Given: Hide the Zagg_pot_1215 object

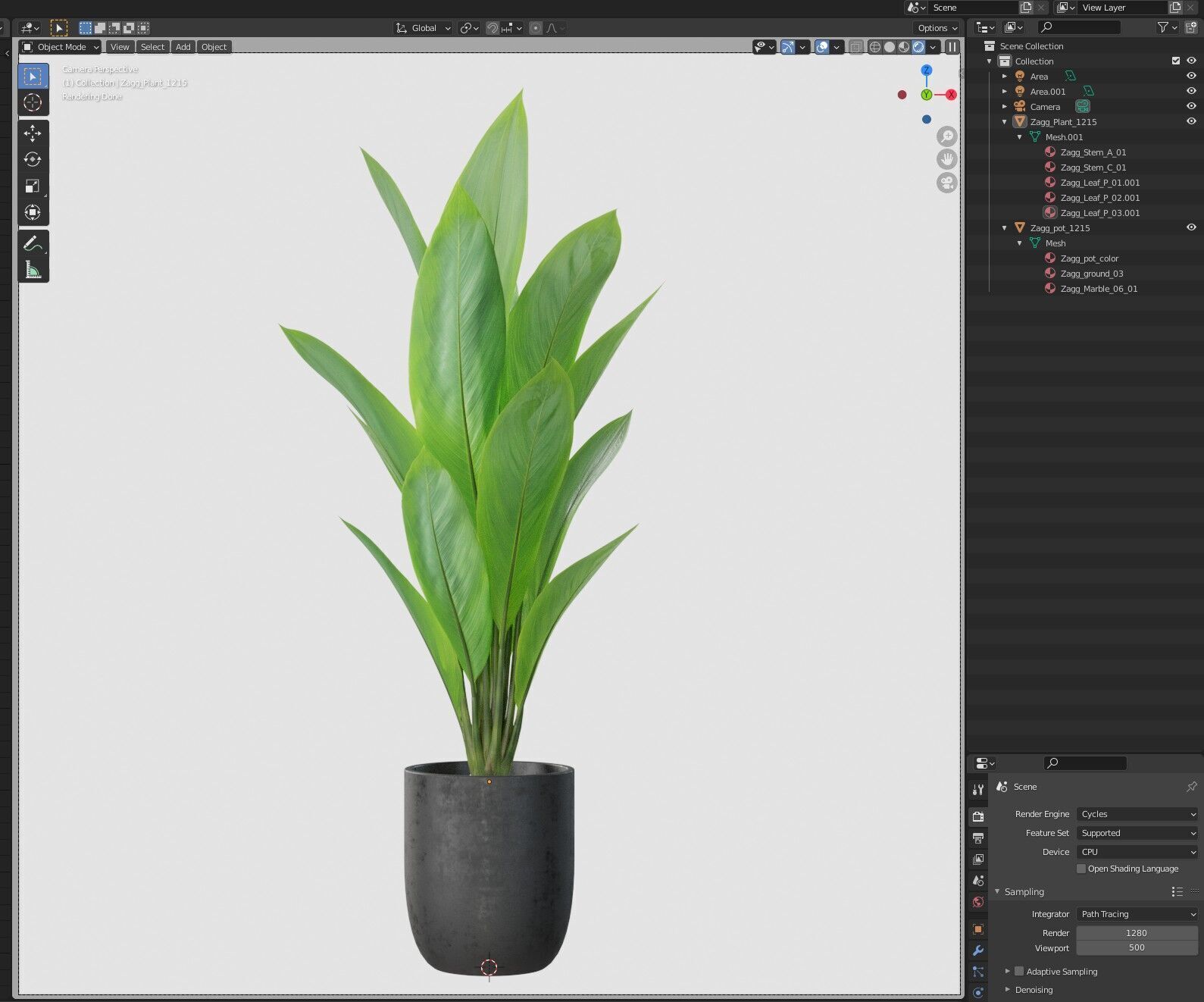Looking at the screenshot, I should pos(1191,227).
